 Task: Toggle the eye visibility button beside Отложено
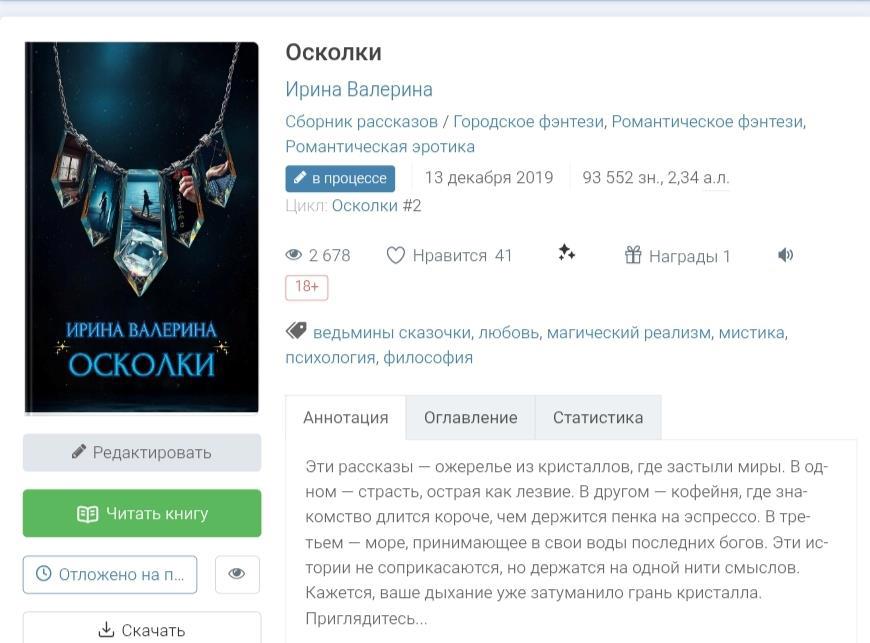[237, 574]
